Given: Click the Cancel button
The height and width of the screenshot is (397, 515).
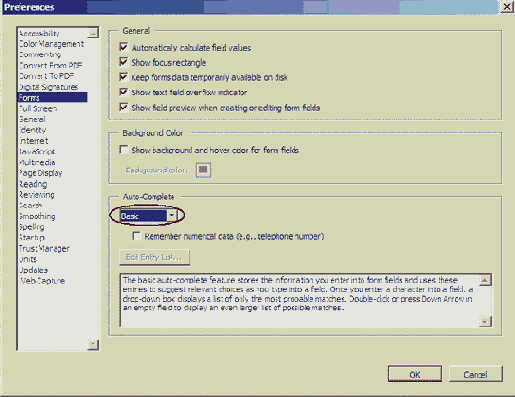Looking at the screenshot, I should (x=475, y=374).
